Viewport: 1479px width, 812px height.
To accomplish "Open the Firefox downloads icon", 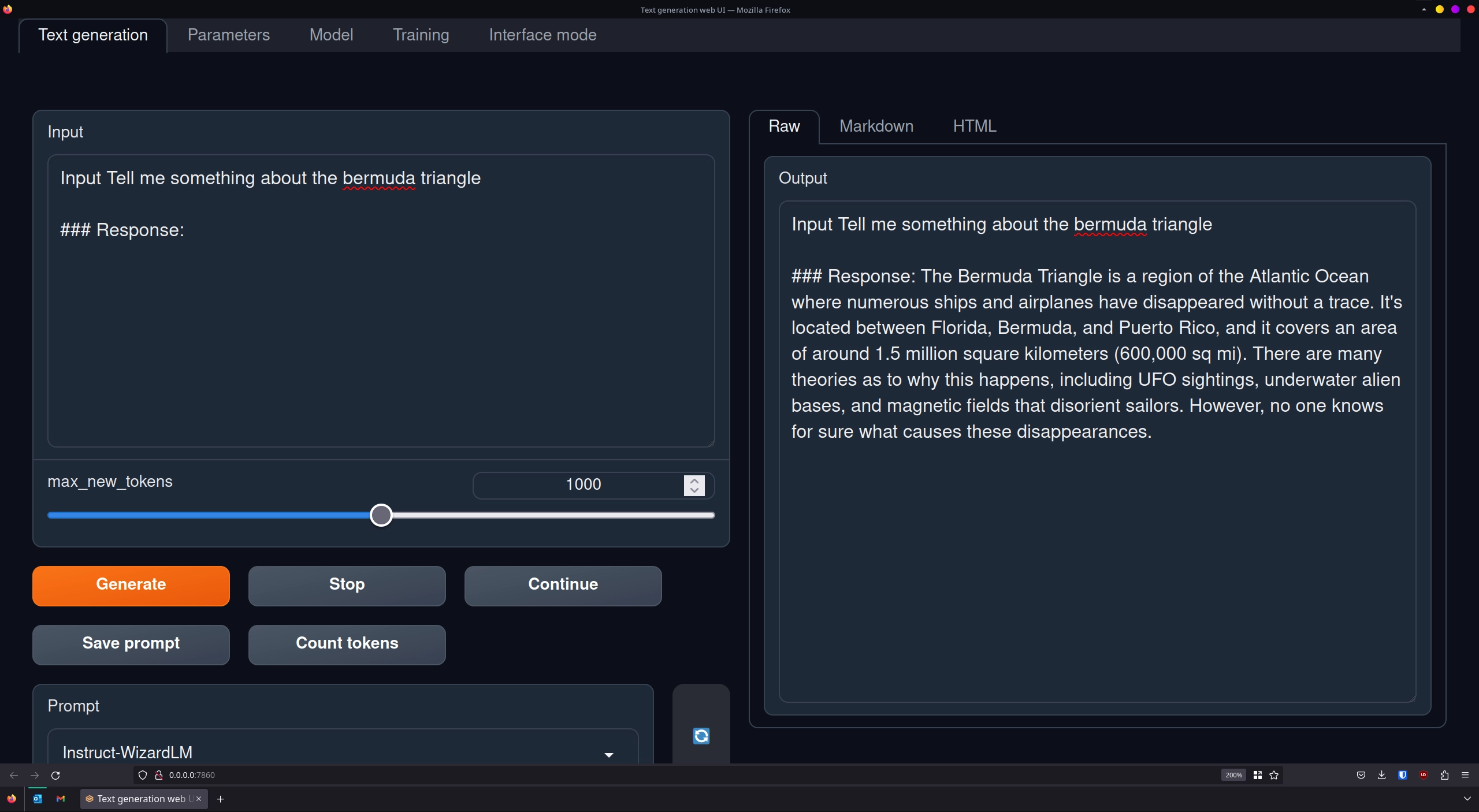I will 1381,775.
